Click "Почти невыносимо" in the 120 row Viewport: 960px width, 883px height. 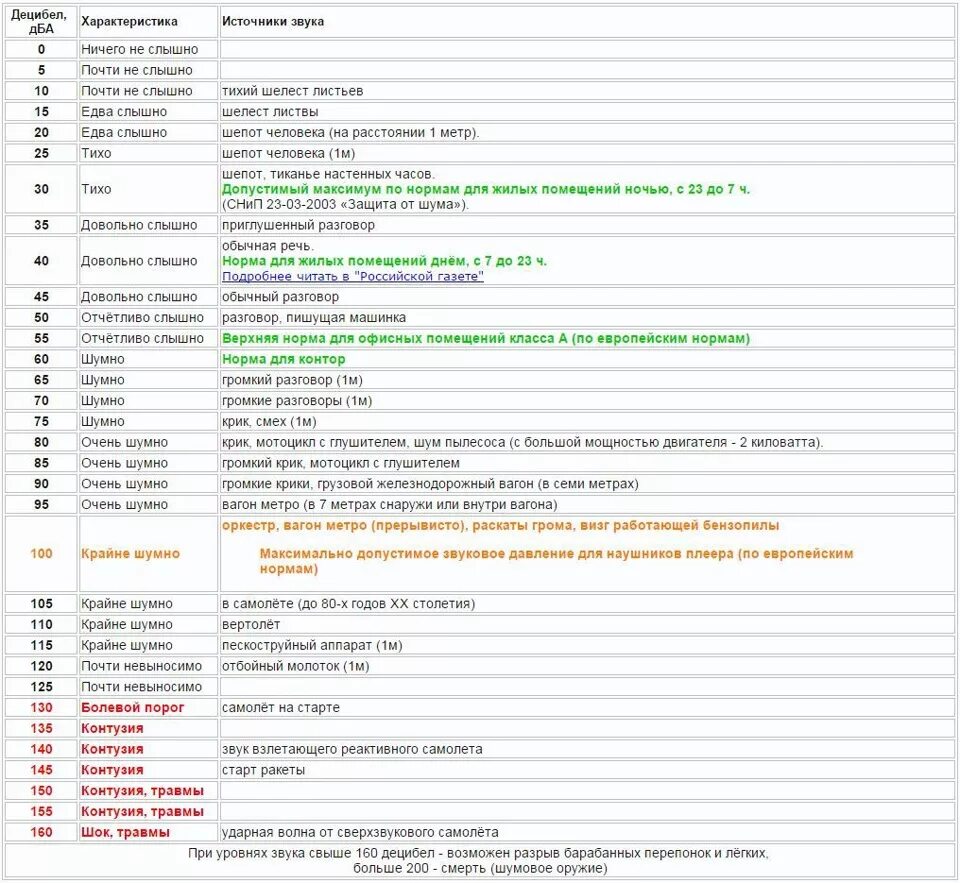tap(148, 666)
